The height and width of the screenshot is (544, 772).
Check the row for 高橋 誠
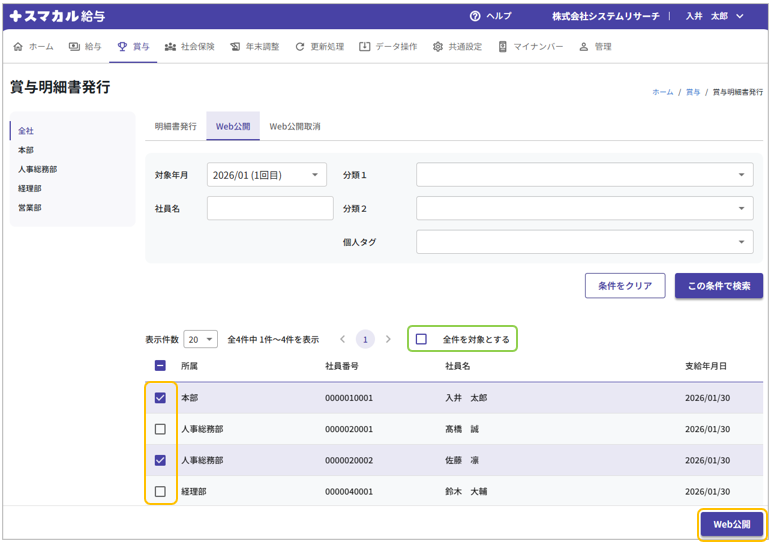click(160, 429)
